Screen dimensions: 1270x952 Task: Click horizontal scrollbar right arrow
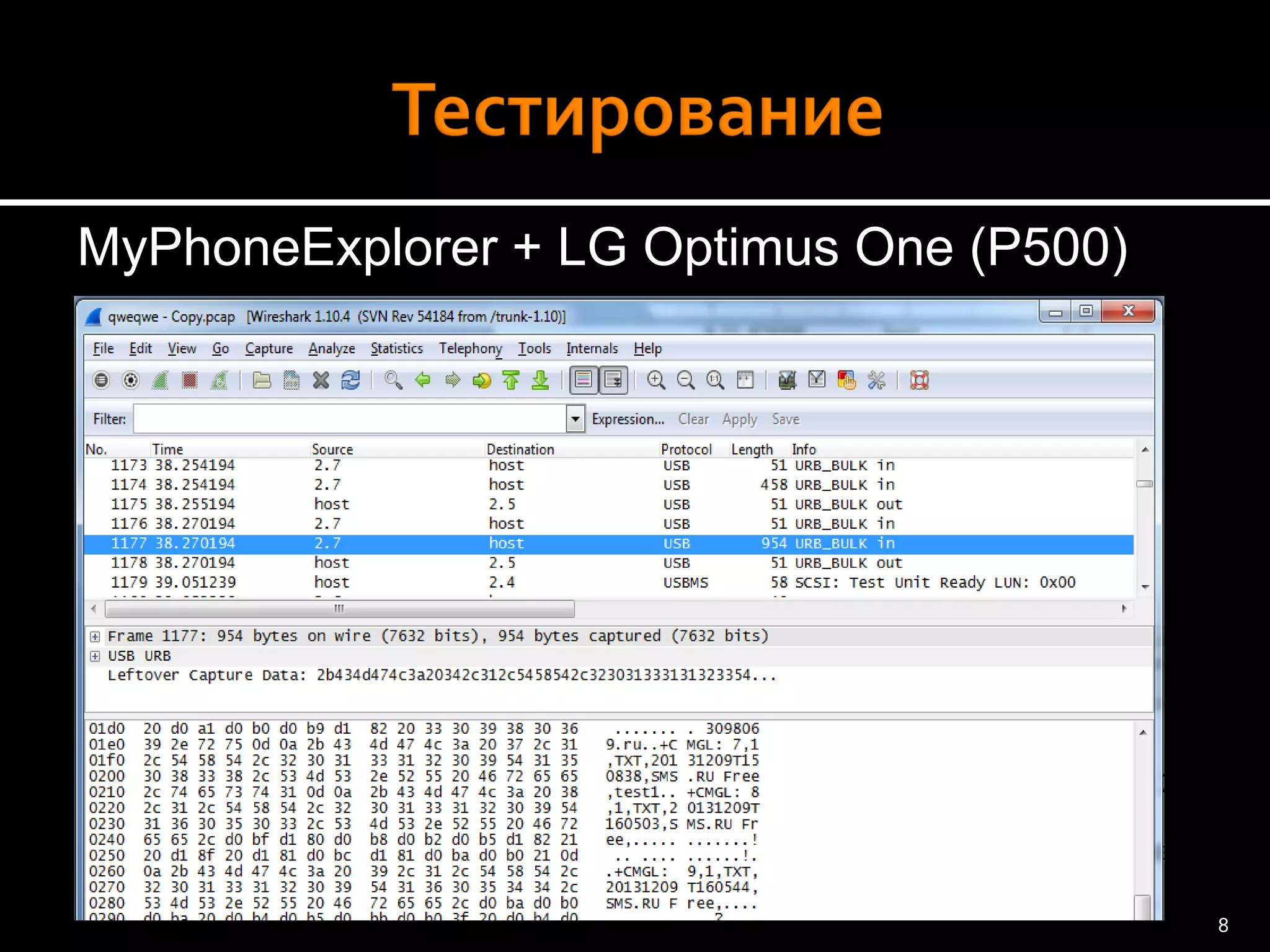coord(1124,609)
